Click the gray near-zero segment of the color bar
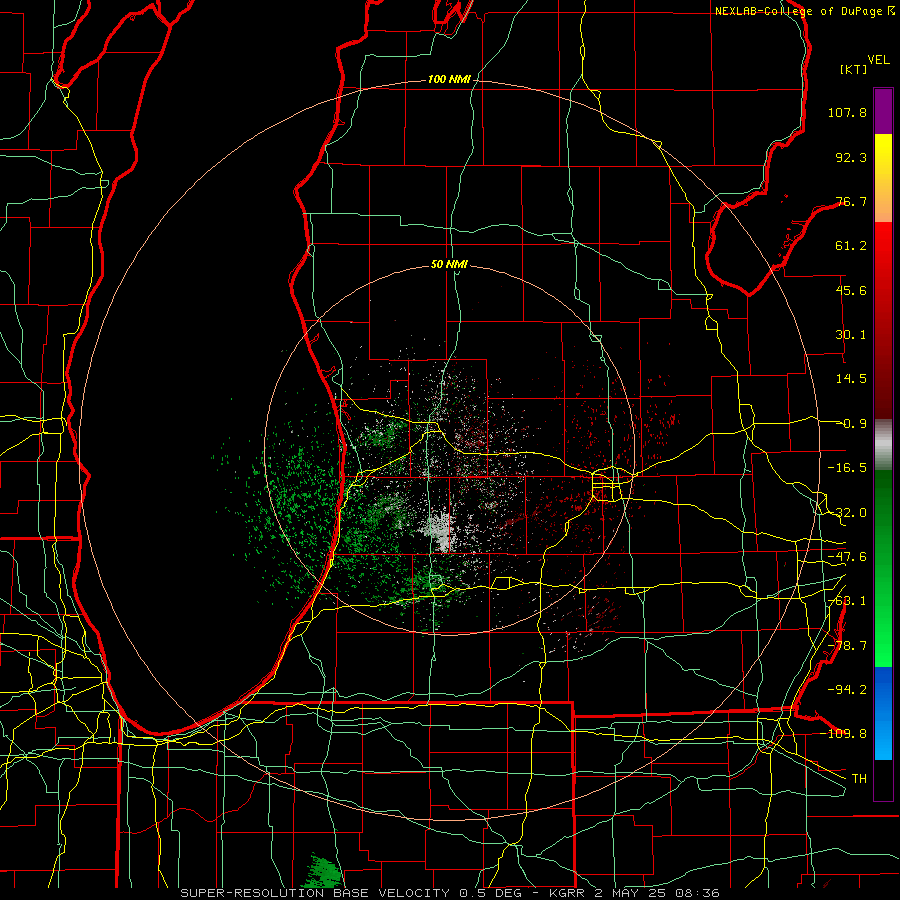Screen dimensions: 900x900 click(x=883, y=443)
